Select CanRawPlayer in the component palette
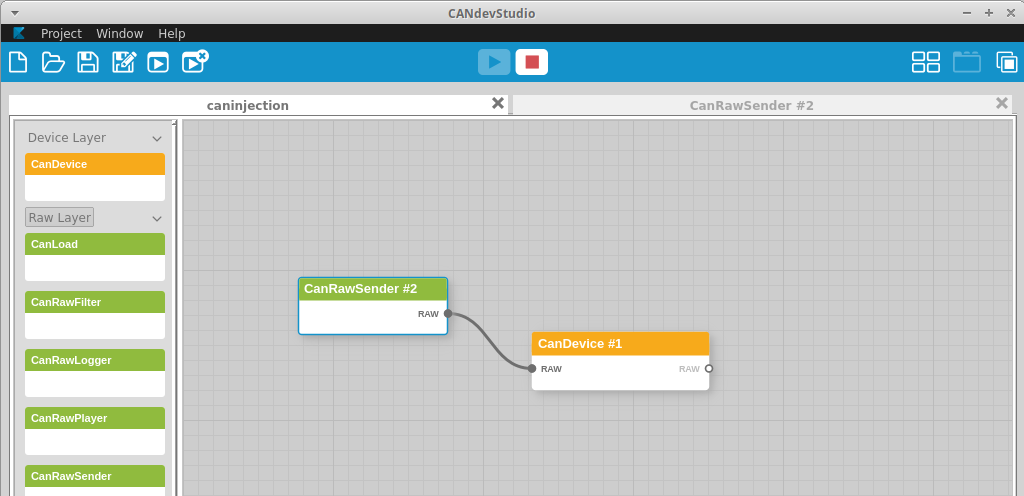1024x496 pixels. (x=95, y=431)
